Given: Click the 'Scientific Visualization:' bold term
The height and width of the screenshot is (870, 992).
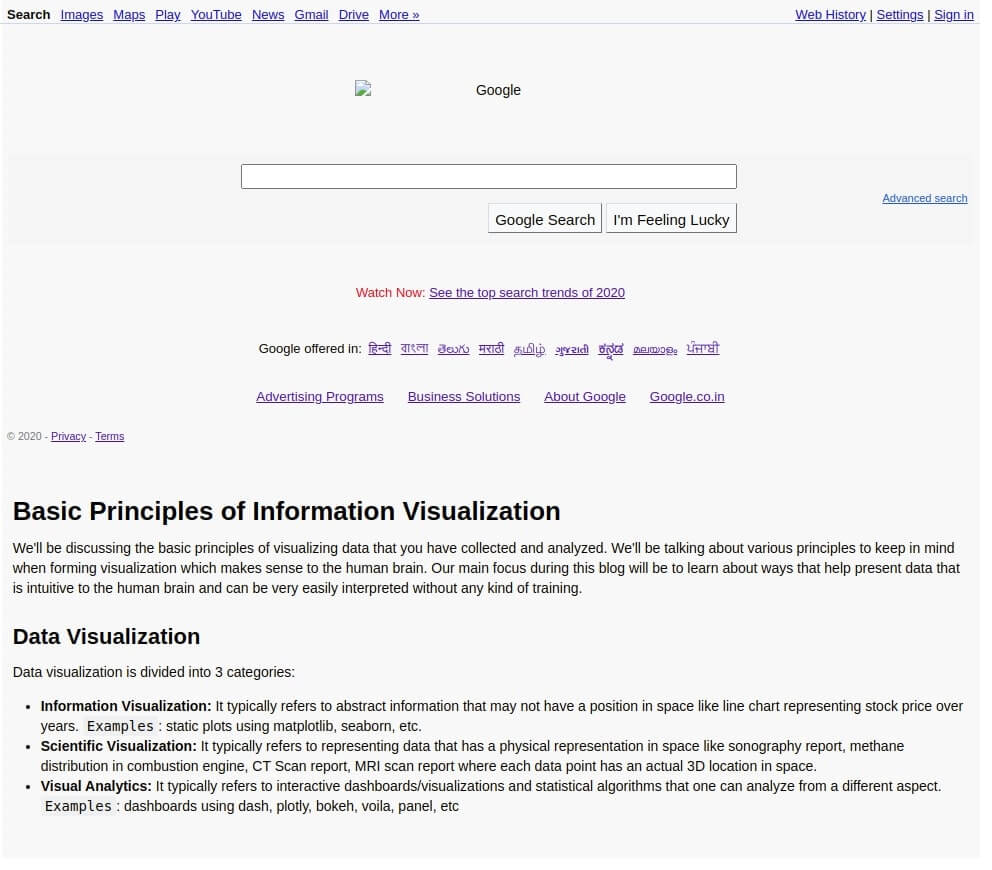Looking at the screenshot, I should tap(119, 746).
